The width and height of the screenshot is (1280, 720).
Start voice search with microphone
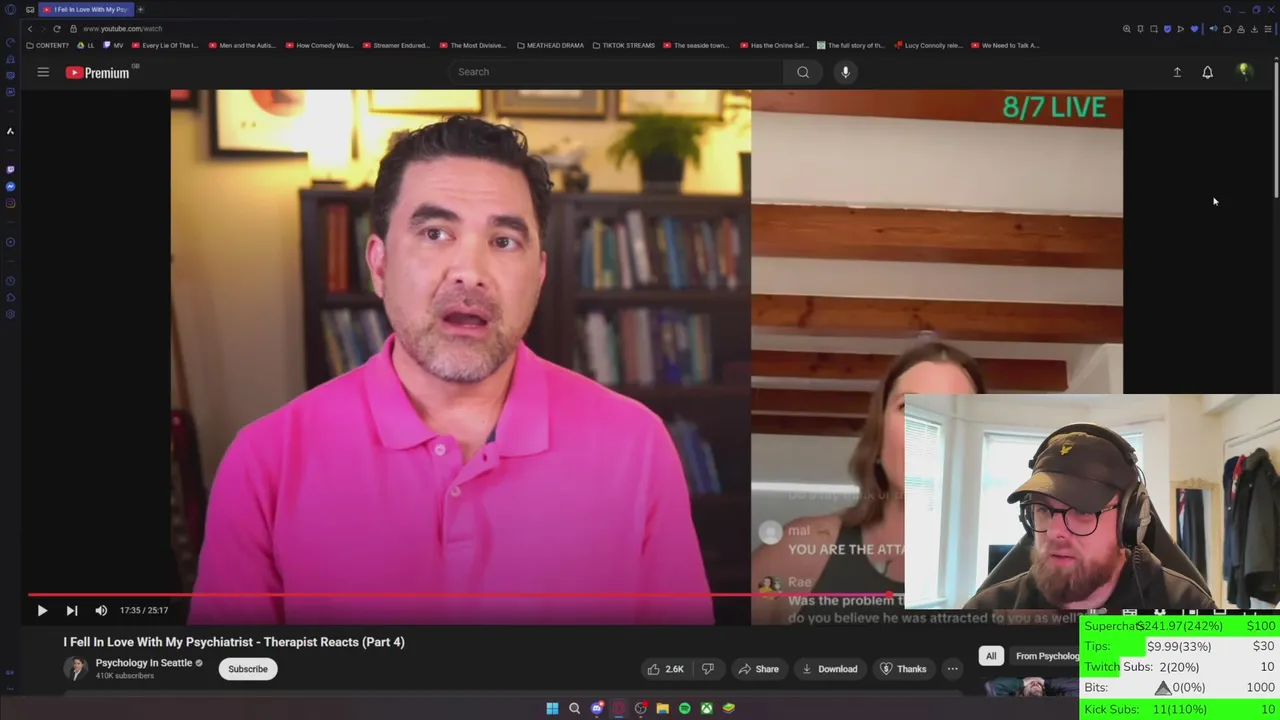845,72
